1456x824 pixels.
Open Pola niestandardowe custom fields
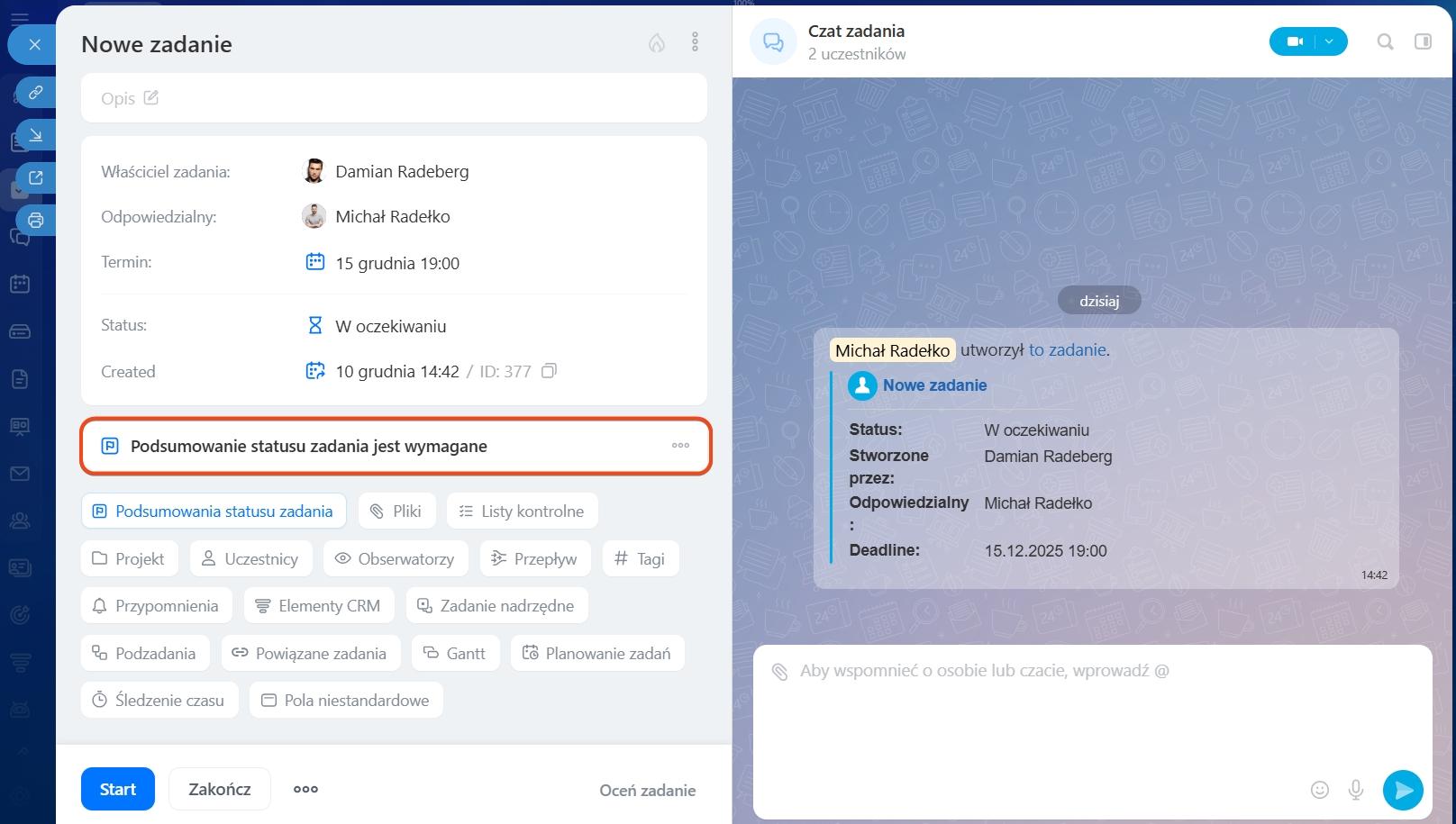click(x=346, y=700)
